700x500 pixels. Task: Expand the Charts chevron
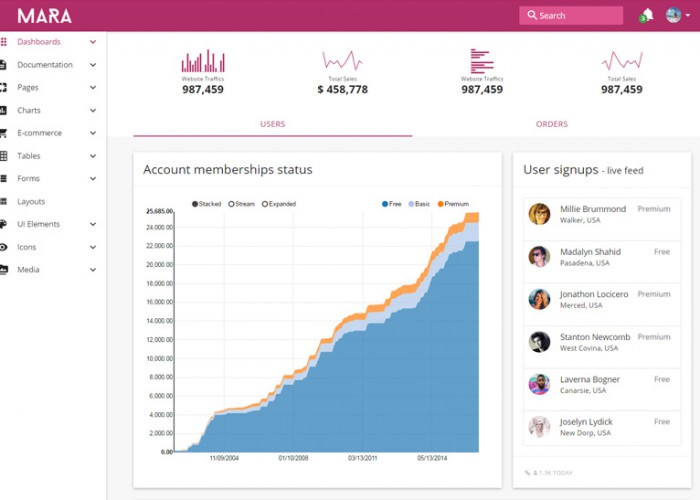pyautogui.click(x=93, y=110)
